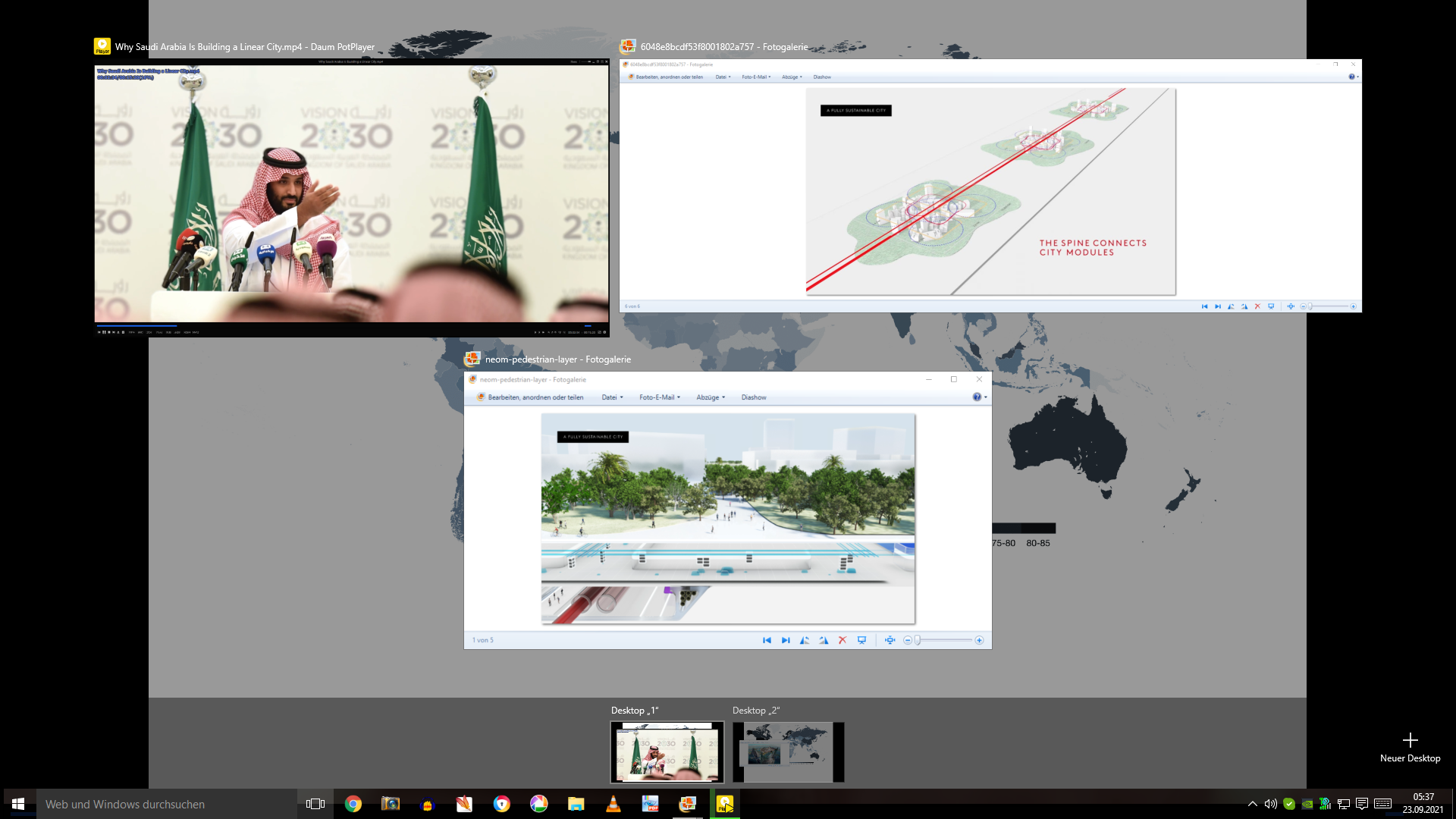Click the zoom slider in neom-pedestrian-layer window
Screen dimensions: 1456x819
[943, 640]
